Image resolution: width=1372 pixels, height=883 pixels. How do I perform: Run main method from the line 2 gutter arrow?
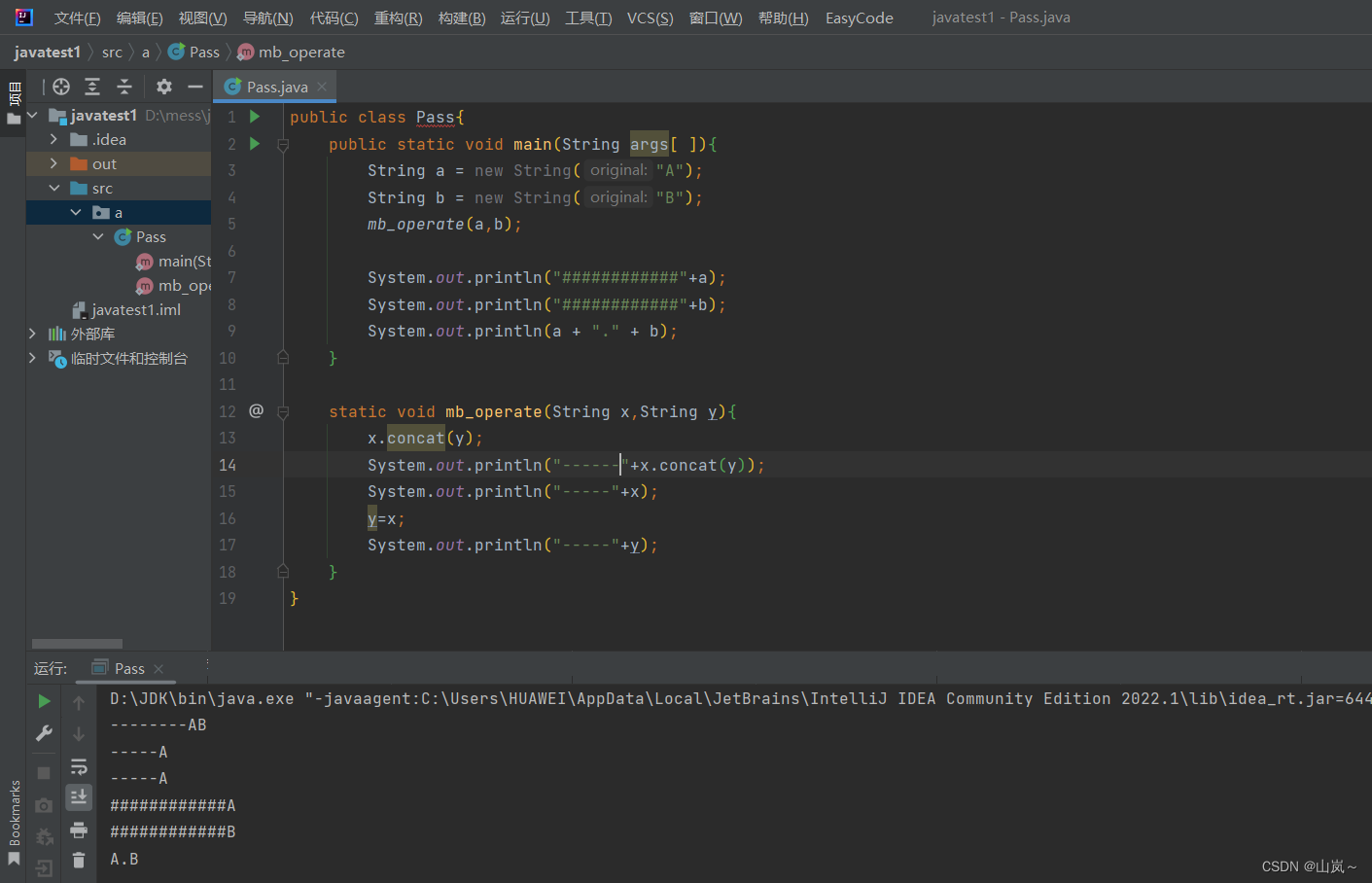[255, 144]
